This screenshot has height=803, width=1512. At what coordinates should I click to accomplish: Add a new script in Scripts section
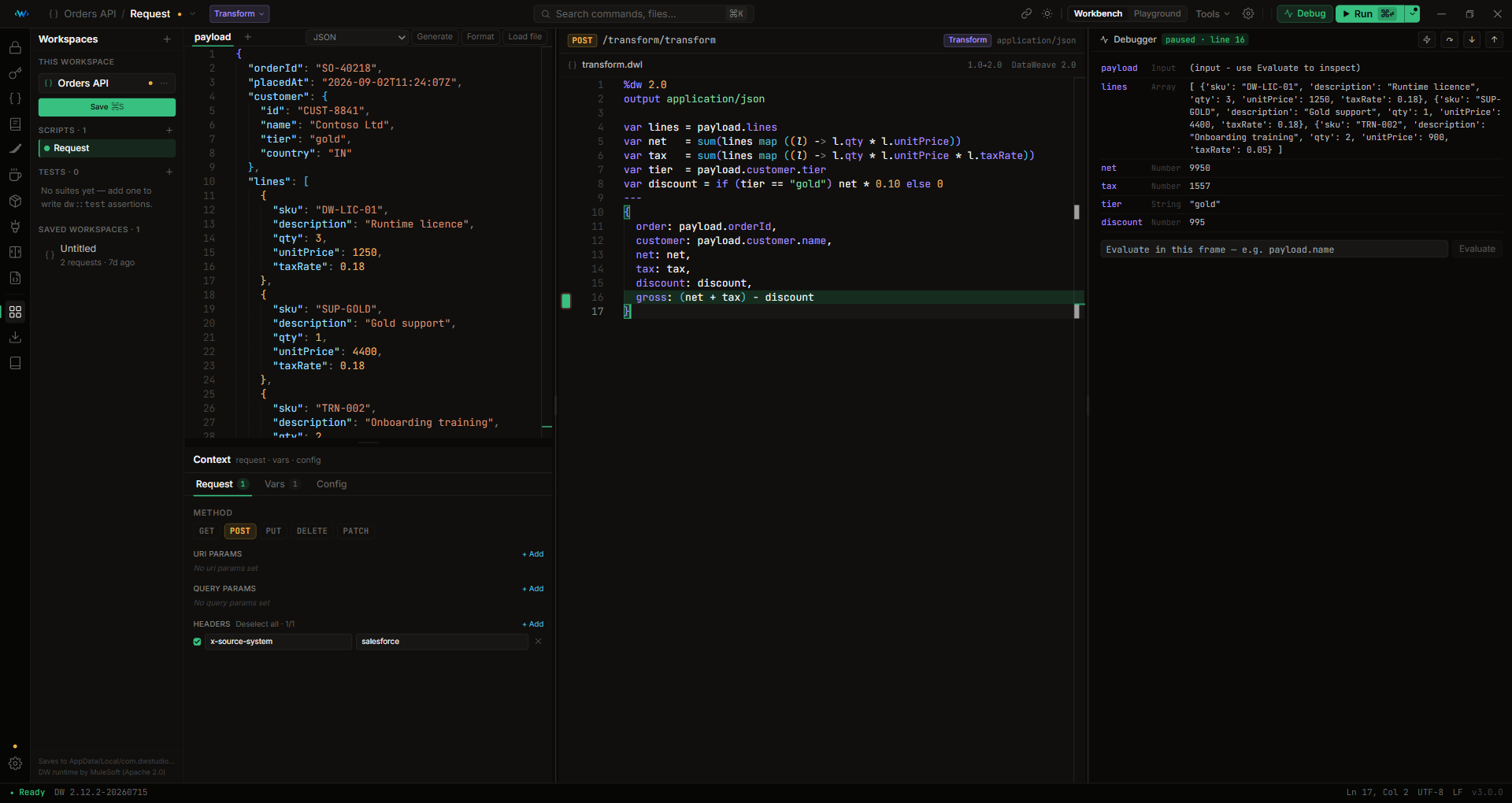pos(169,130)
